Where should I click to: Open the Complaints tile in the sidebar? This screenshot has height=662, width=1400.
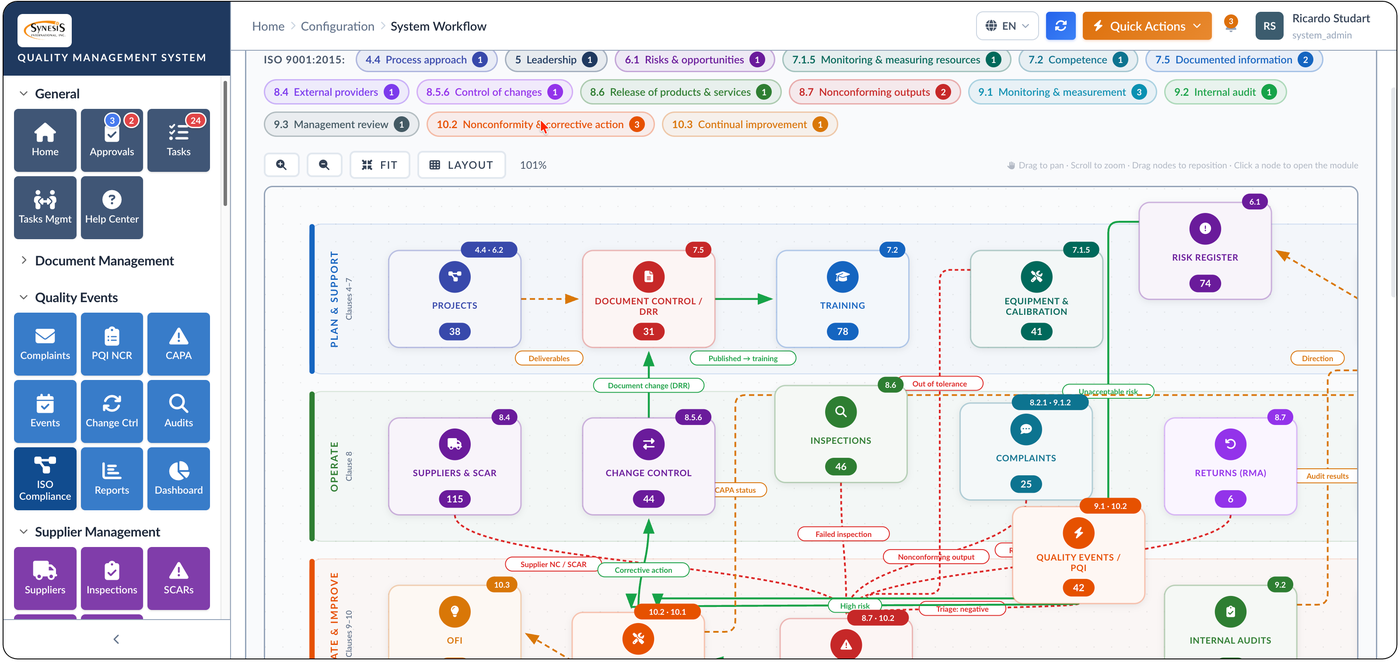click(x=45, y=344)
